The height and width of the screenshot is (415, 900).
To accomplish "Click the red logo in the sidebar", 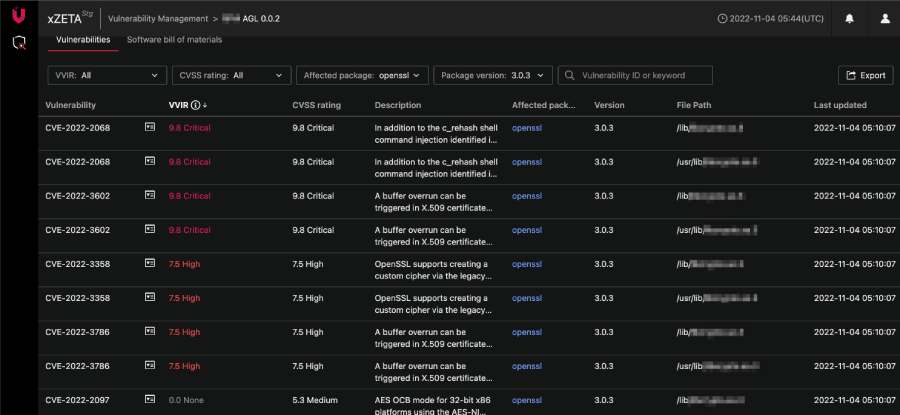I will coord(18,18).
